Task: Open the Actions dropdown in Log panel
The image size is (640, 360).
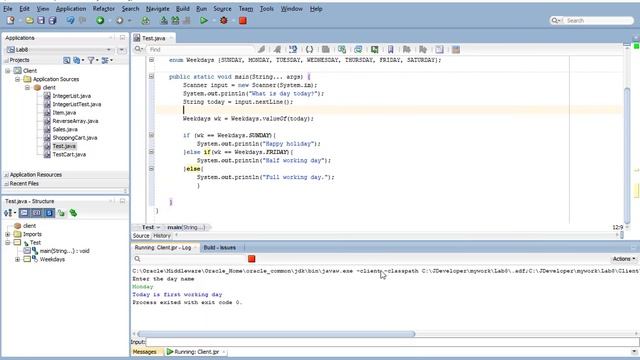Action: 624,259
